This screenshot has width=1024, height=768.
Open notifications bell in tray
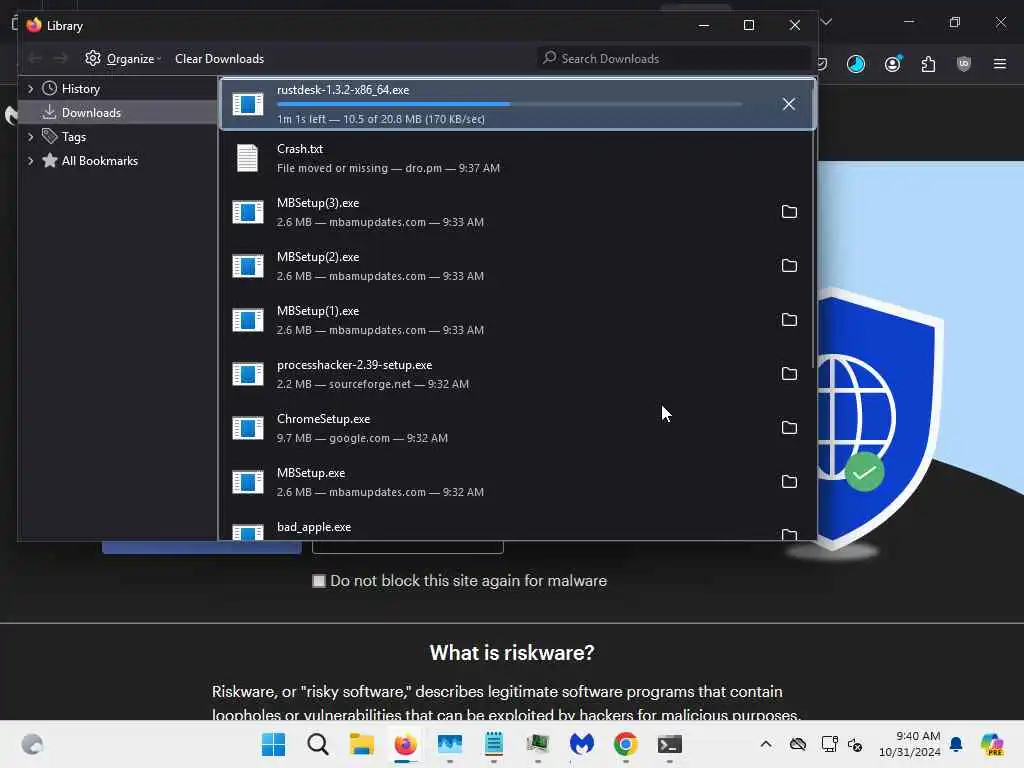pyautogui.click(x=956, y=744)
